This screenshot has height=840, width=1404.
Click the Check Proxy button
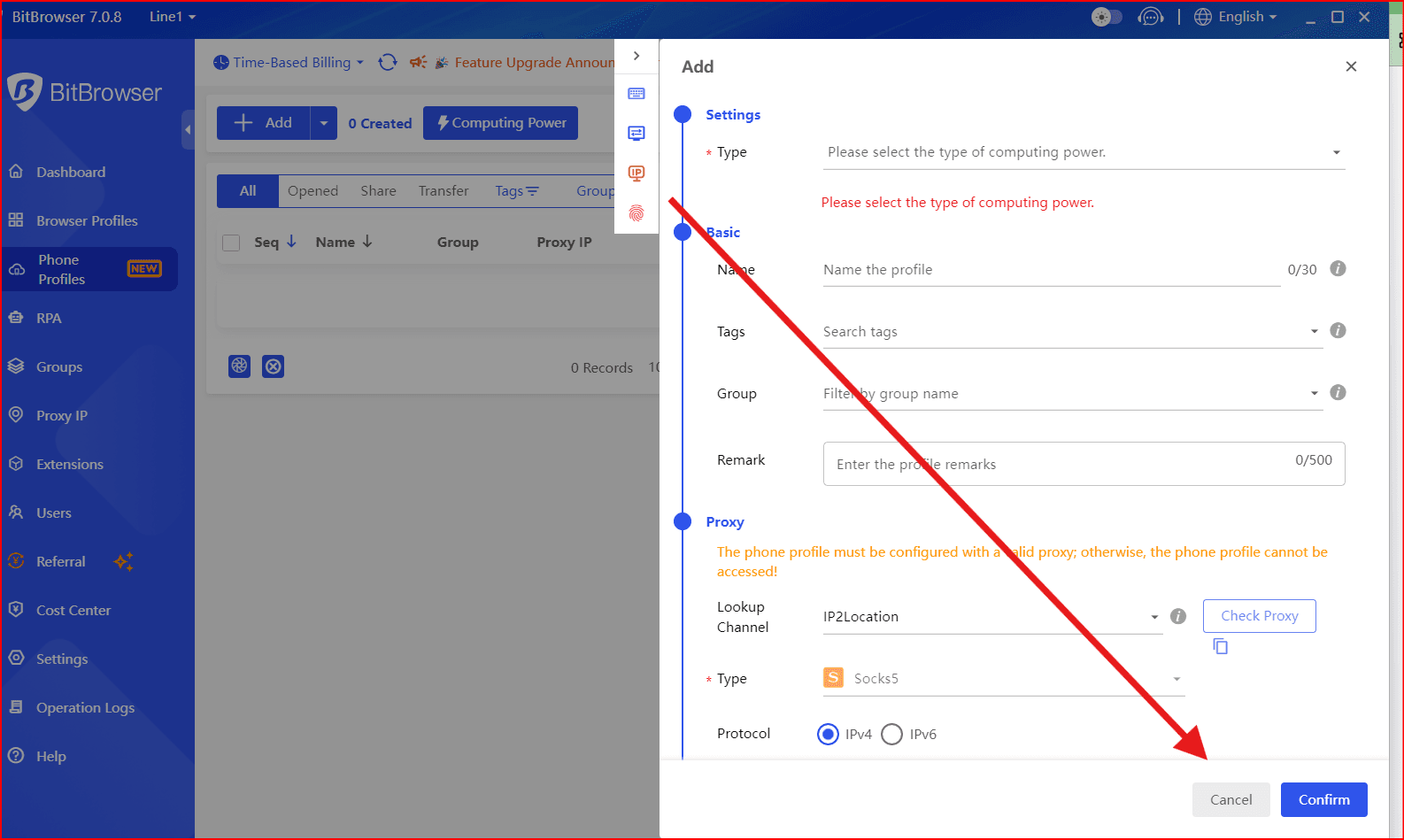1259,616
